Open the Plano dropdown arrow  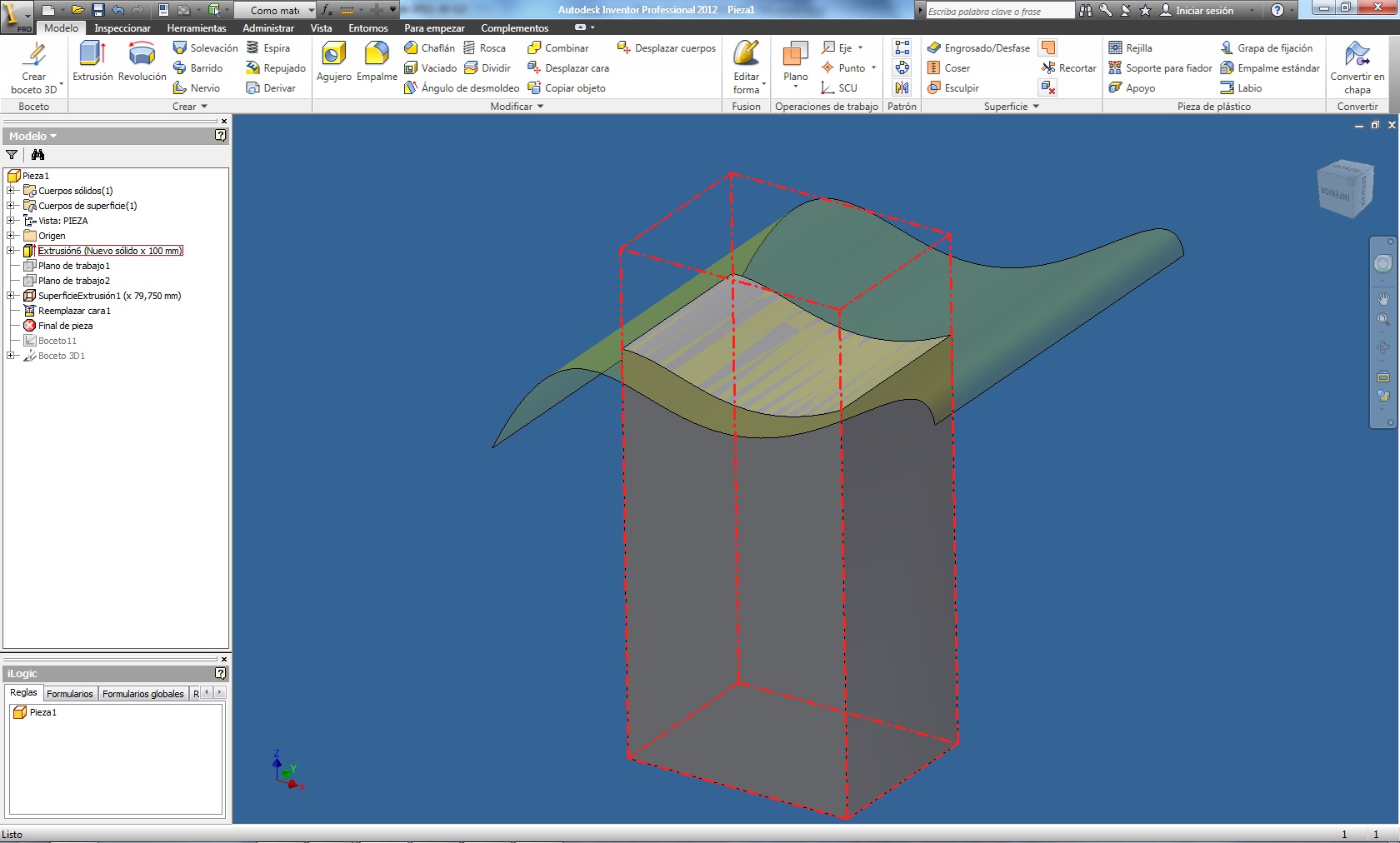796,87
